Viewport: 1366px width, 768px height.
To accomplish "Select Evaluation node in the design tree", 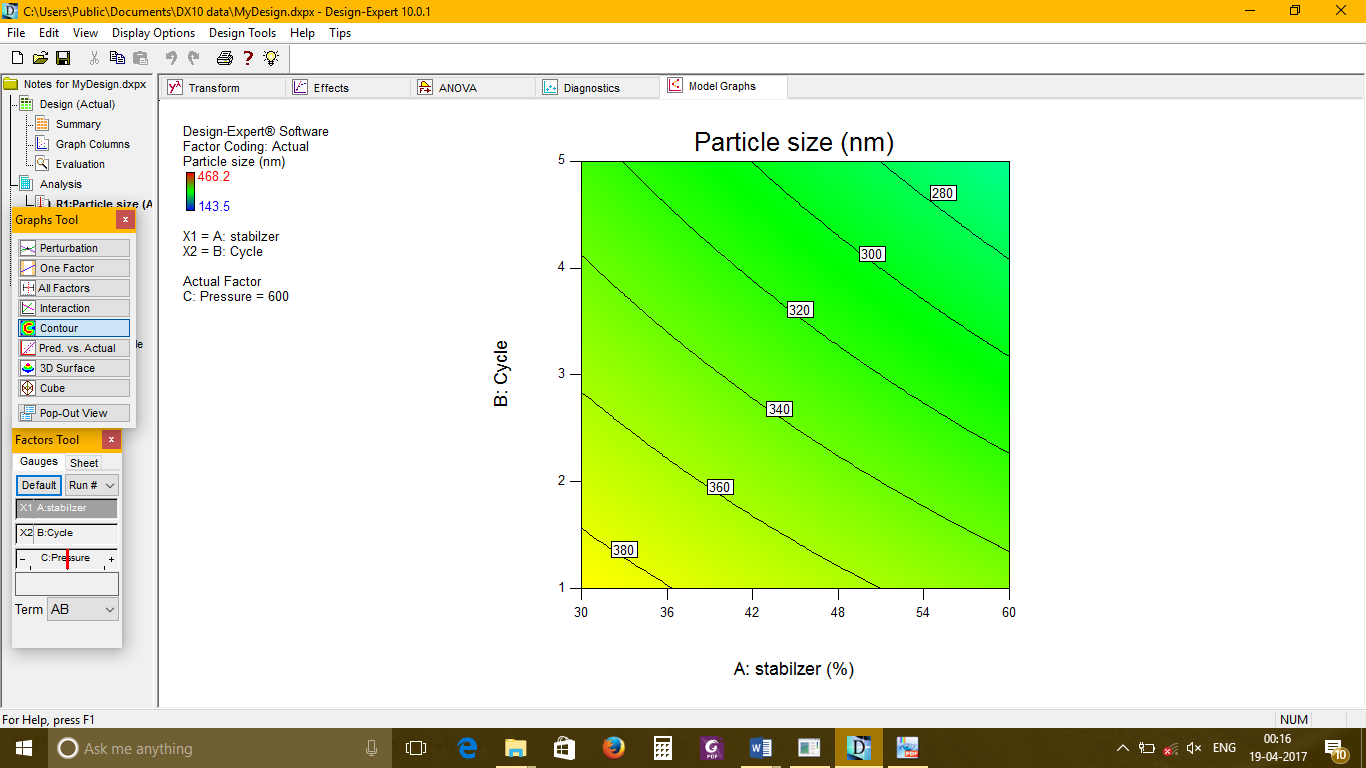I will [79, 164].
